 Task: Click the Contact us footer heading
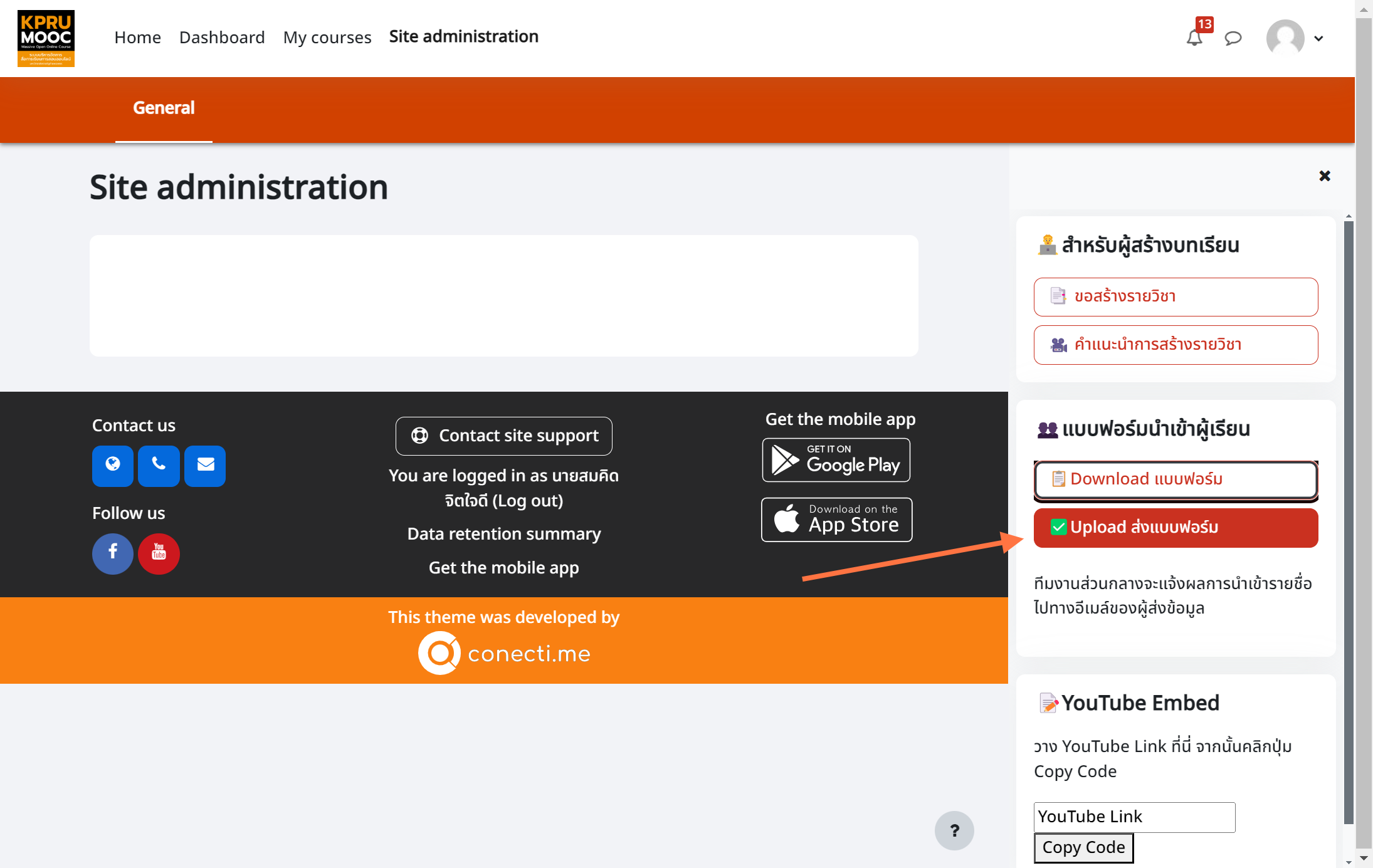pos(134,426)
